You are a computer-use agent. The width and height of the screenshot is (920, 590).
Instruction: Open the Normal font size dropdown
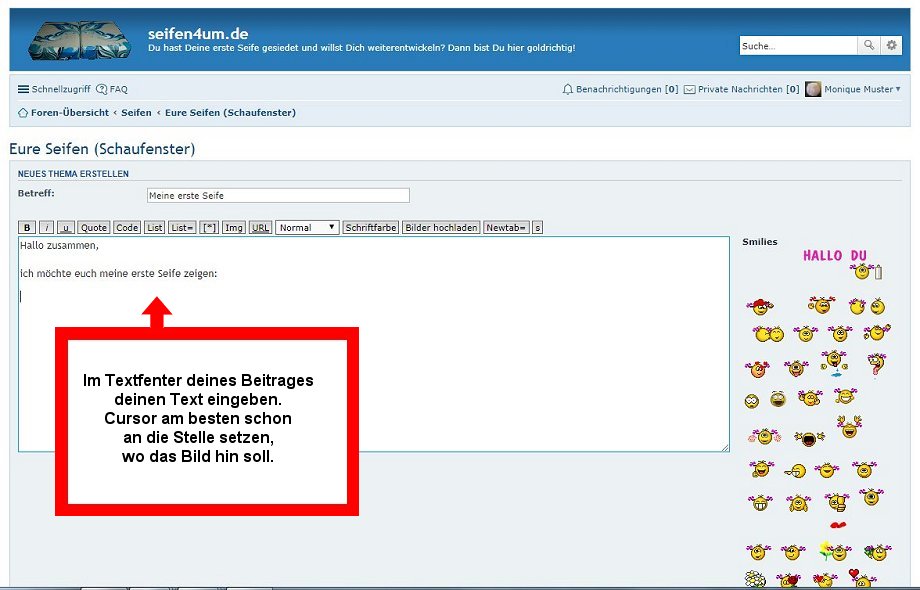(x=306, y=227)
